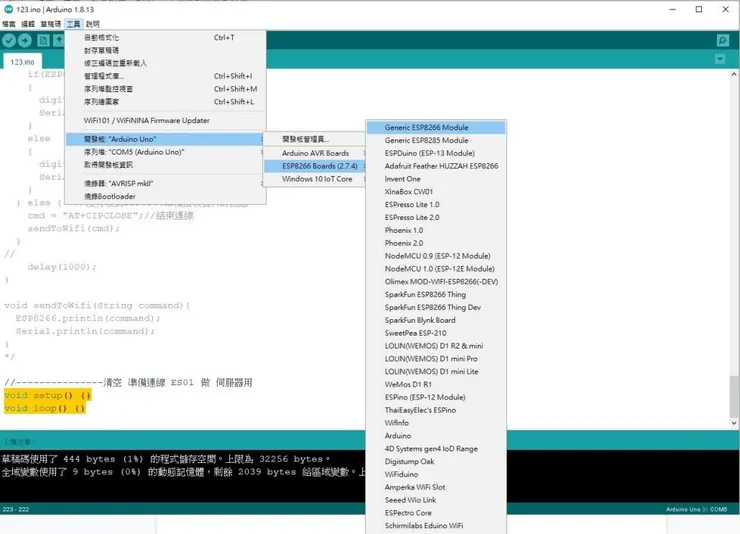This screenshot has height=534, width=740.
Task: Select Amperka WiFi Slot board
Action: coord(436,487)
